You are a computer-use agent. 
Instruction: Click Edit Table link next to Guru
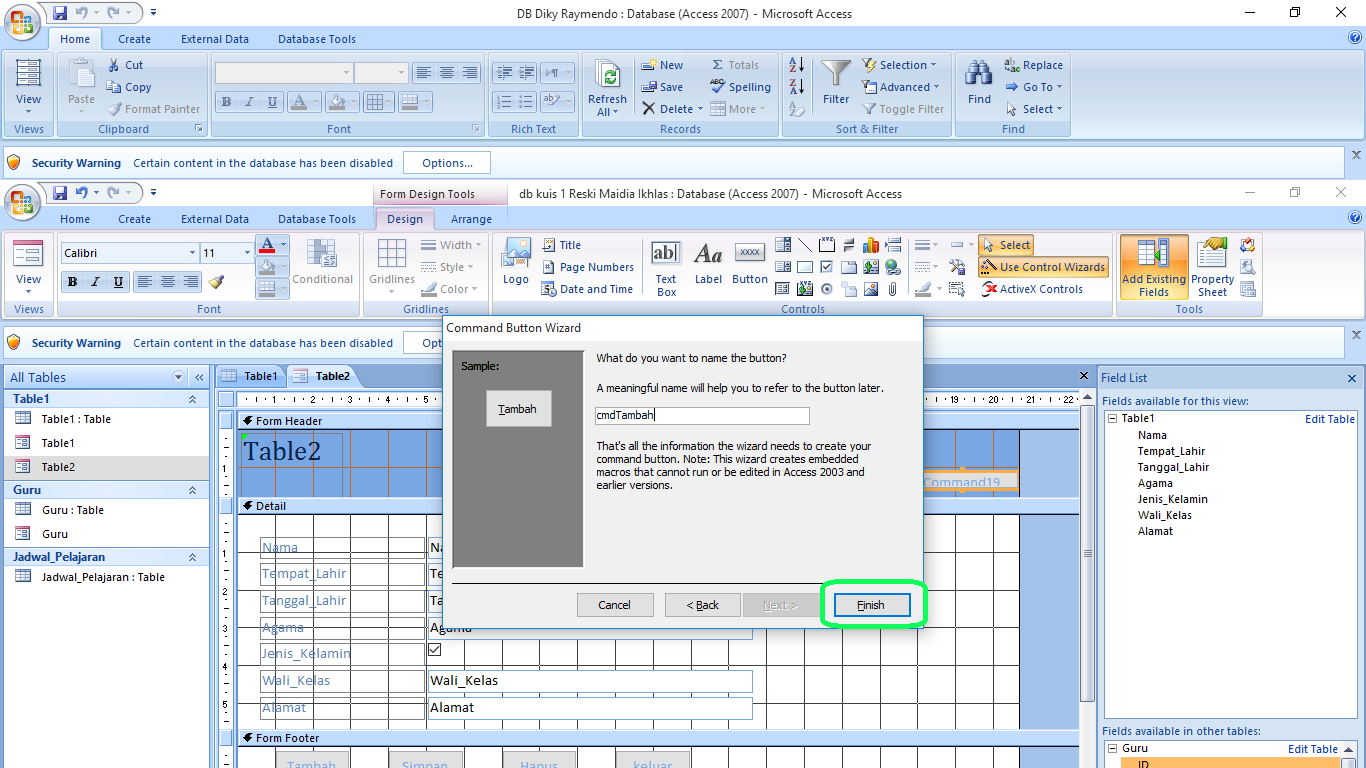click(1313, 749)
